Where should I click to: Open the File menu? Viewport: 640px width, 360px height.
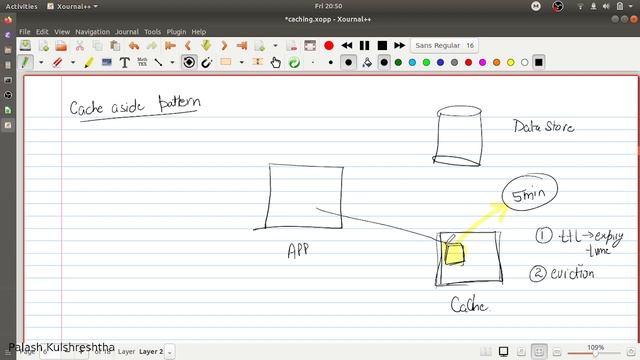(x=24, y=31)
